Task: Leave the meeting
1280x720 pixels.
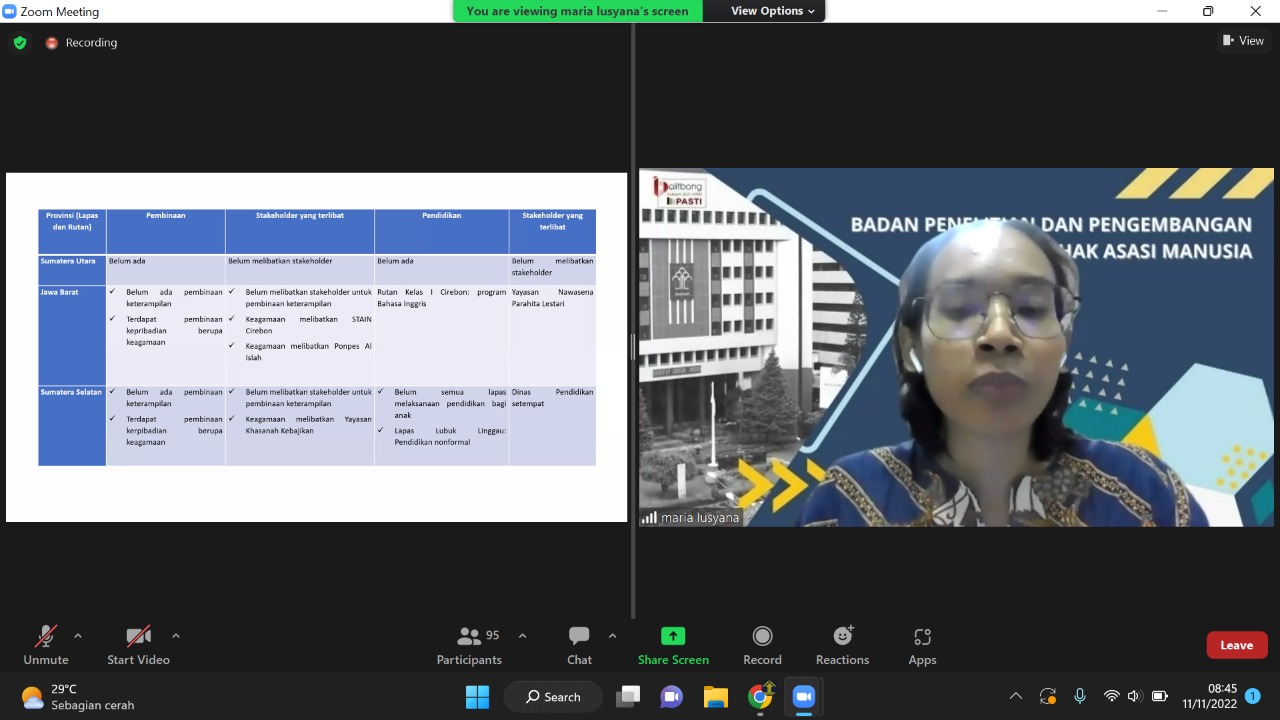Action: (x=1236, y=645)
